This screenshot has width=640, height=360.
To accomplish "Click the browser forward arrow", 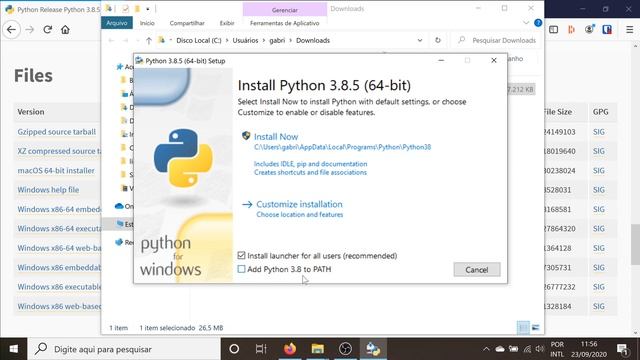I will click(x=29, y=29).
